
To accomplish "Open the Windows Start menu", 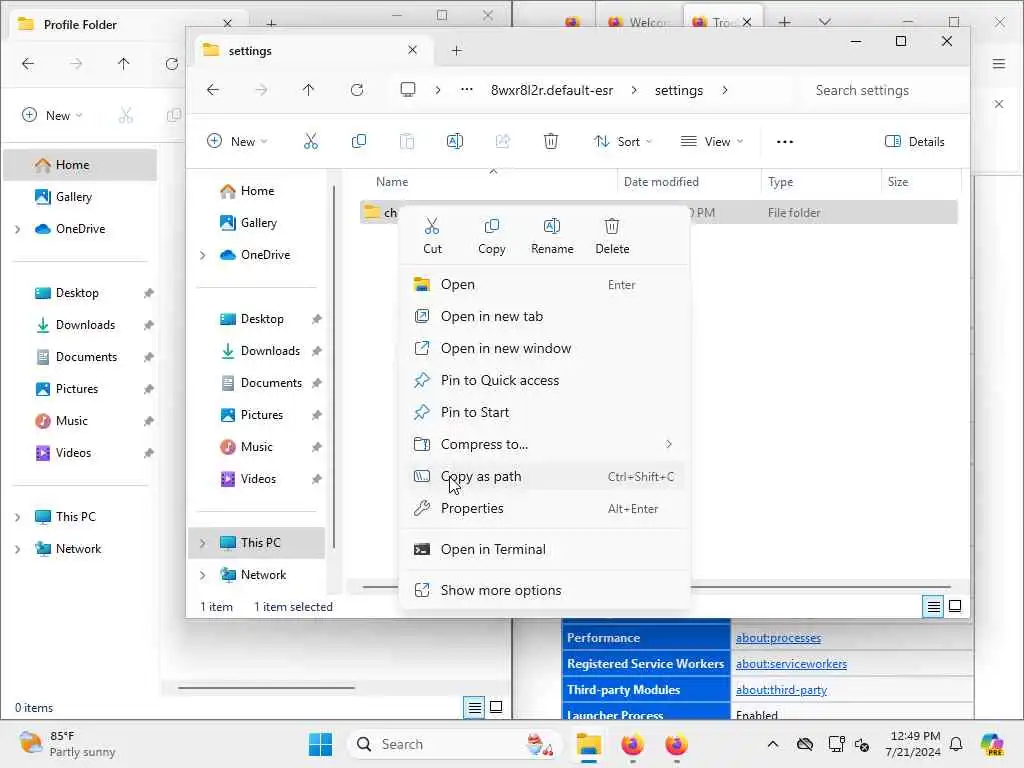I will (x=320, y=744).
